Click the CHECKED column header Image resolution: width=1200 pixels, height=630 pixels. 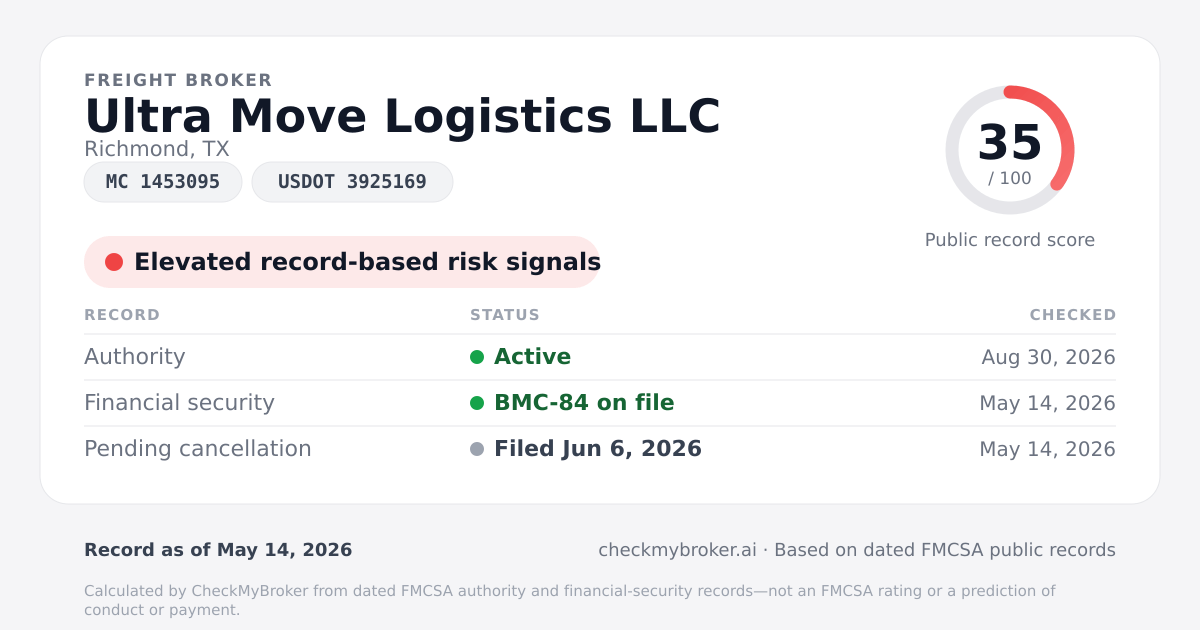point(1073,315)
